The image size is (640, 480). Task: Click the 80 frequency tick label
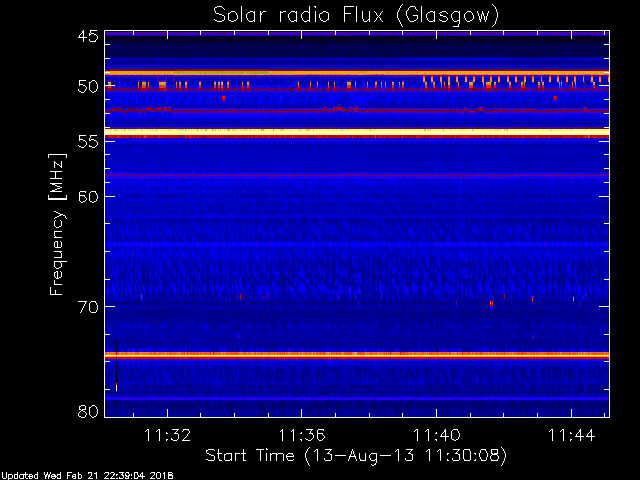click(88, 411)
